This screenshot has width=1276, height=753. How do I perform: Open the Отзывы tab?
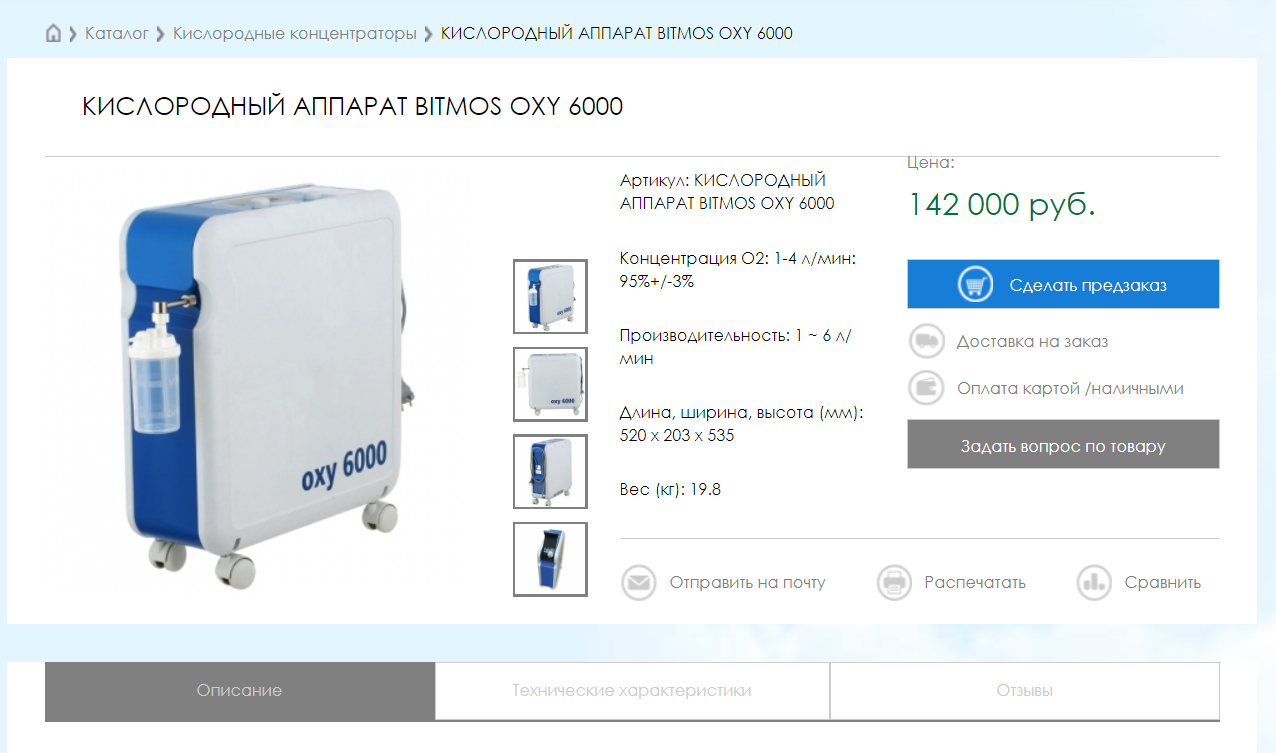[x=1025, y=690]
